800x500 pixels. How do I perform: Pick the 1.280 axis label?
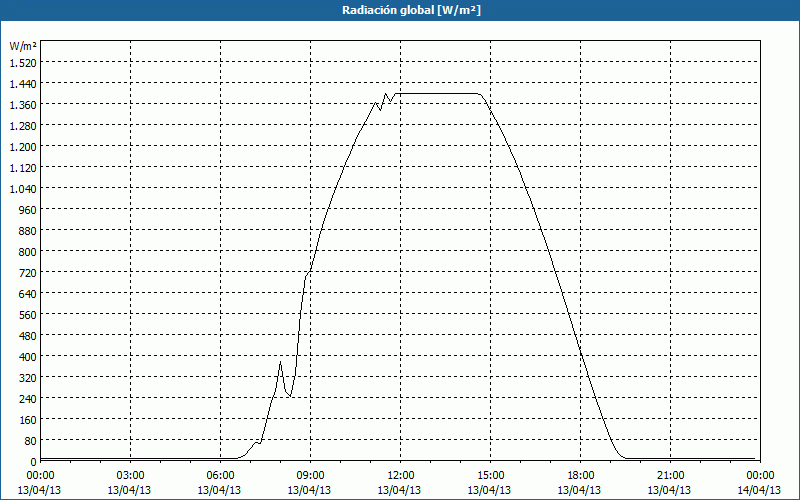tap(23, 126)
